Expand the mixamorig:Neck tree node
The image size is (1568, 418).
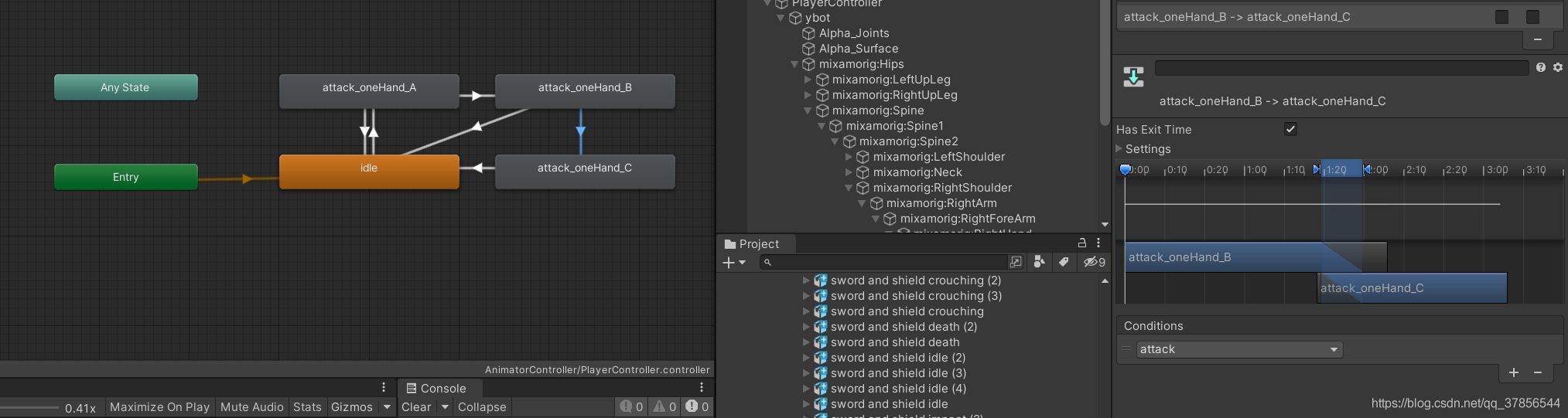(x=849, y=172)
